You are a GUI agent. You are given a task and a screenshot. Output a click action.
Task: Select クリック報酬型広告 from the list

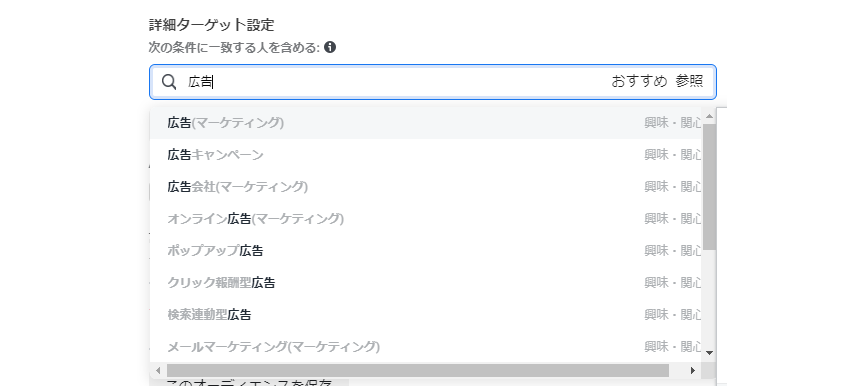click(426, 283)
